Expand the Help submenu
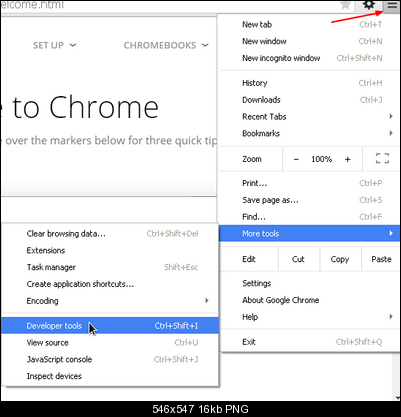The width and height of the screenshot is (401, 417). click(309, 317)
